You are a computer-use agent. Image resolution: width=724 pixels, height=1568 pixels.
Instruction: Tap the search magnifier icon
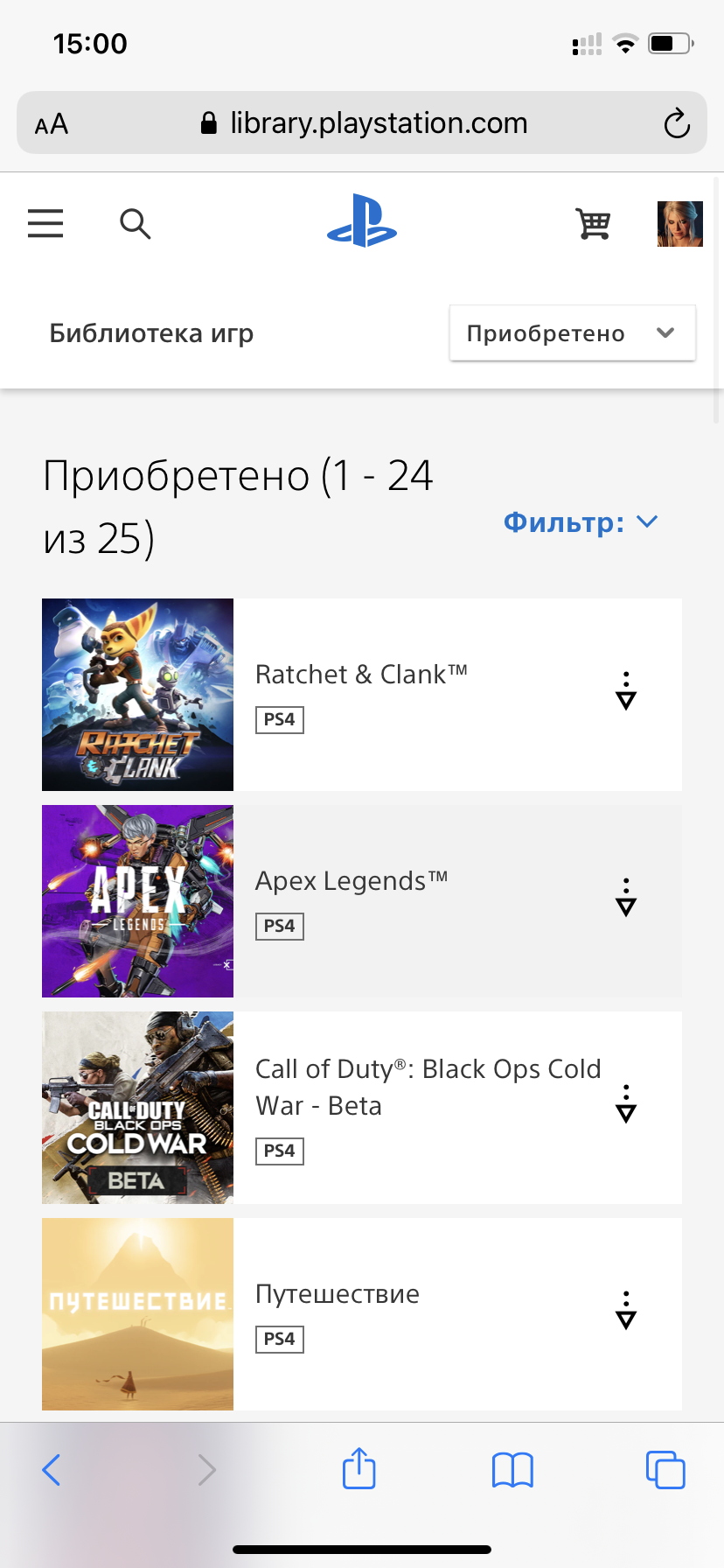tap(135, 224)
